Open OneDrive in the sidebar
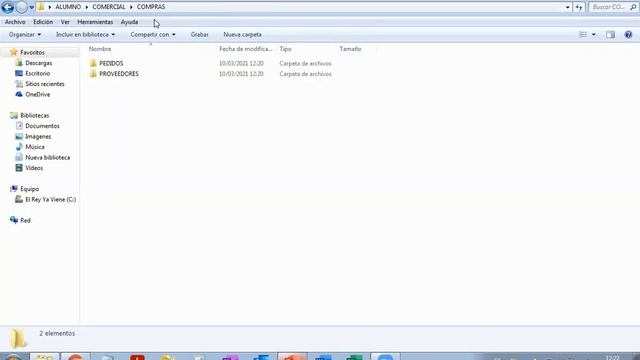 (x=38, y=94)
